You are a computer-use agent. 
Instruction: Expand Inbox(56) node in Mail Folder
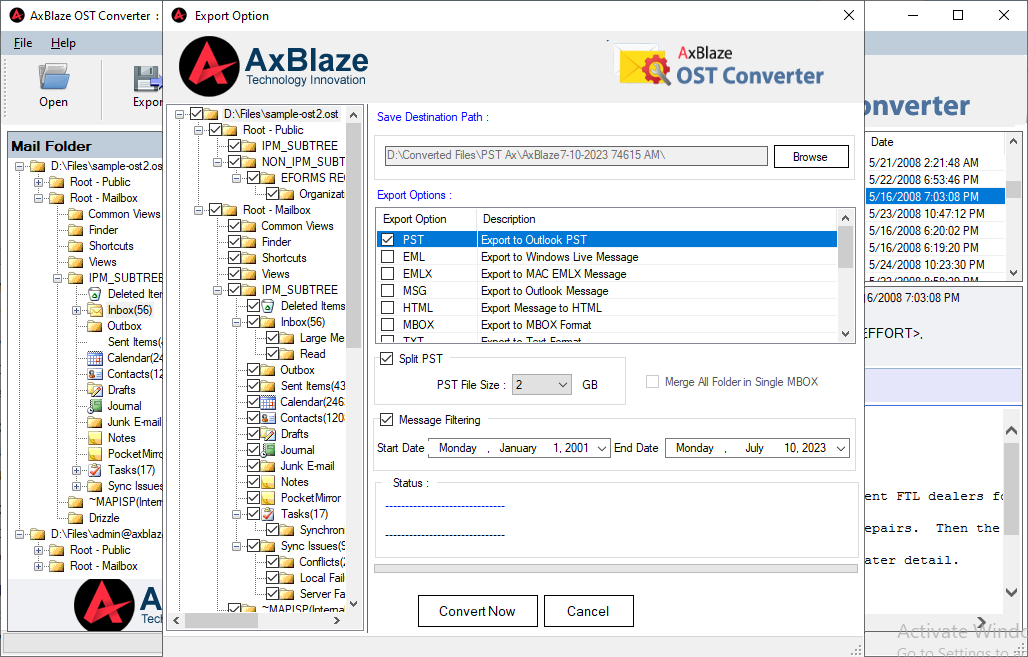click(x=77, y=310)
